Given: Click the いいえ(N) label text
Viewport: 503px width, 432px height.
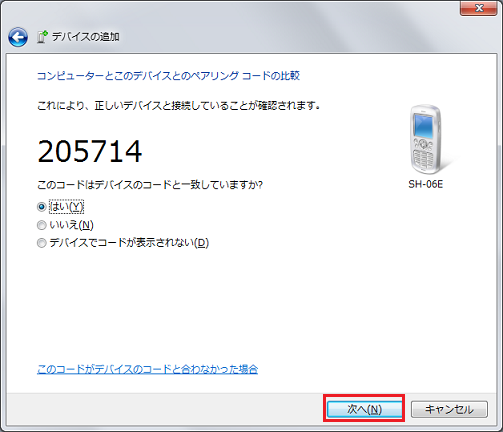Looking at the screenshot, I should (71, 225).
